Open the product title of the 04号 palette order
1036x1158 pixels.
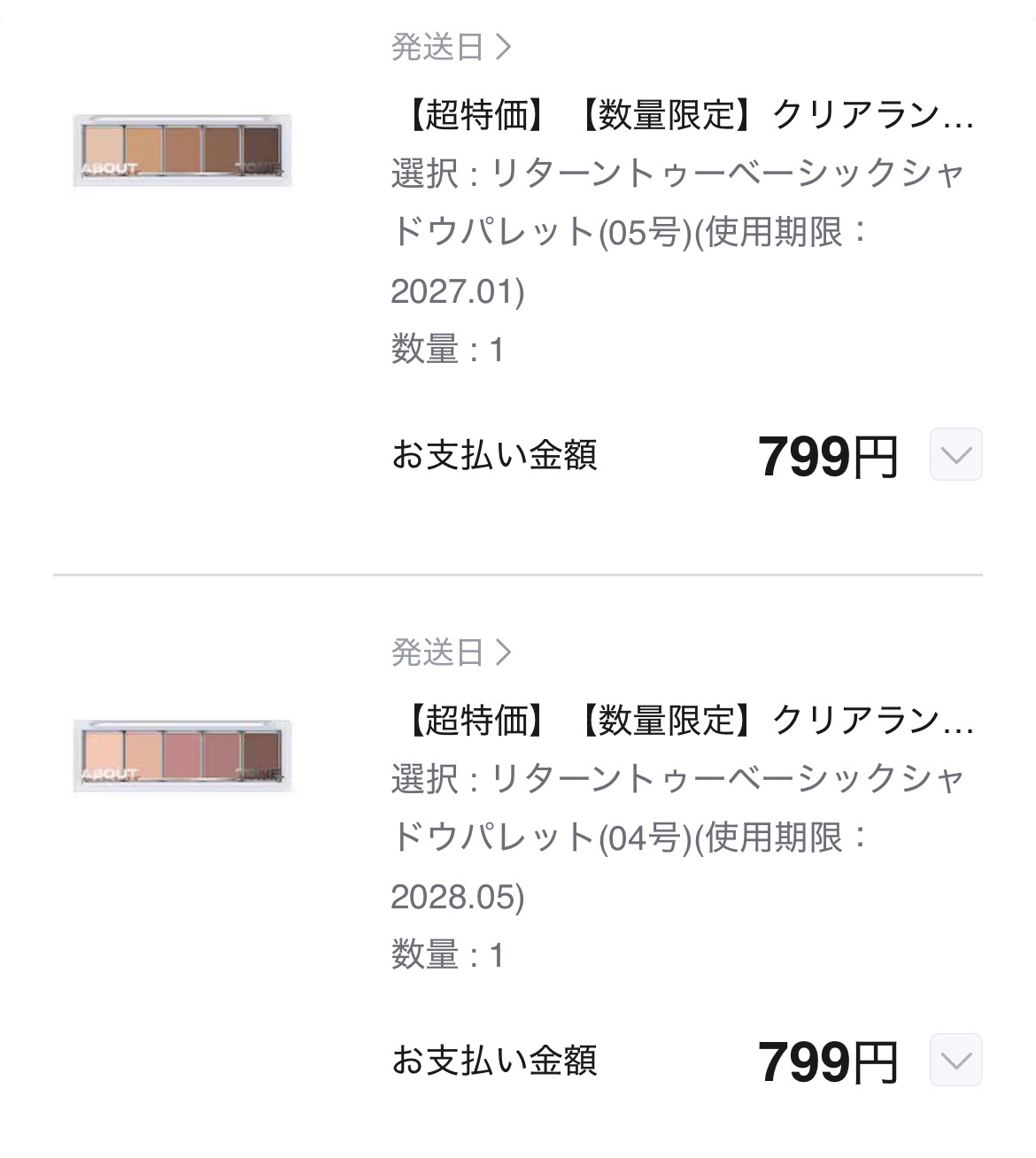(686, 722)
